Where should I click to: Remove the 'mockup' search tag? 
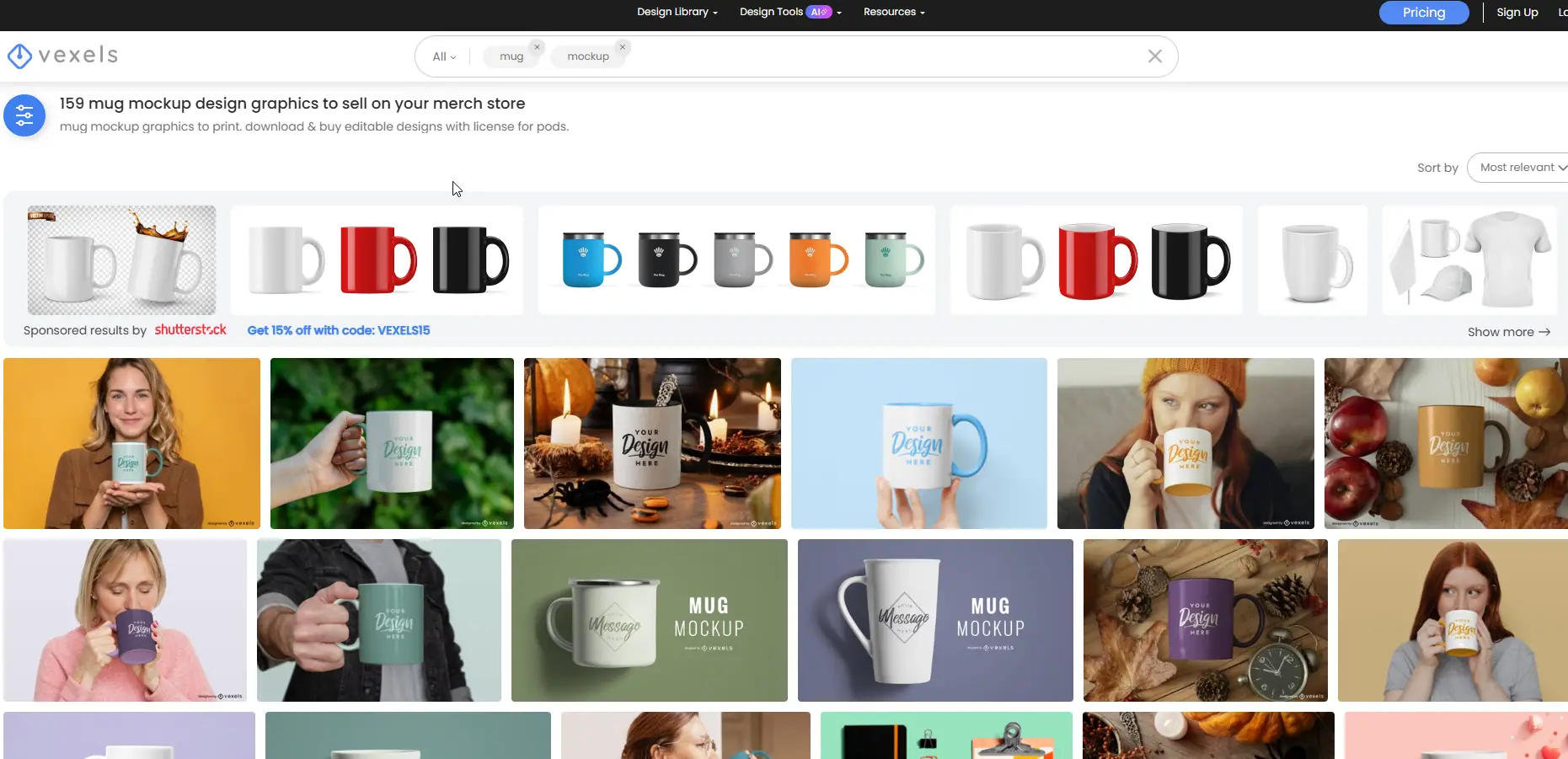[623, 47]
